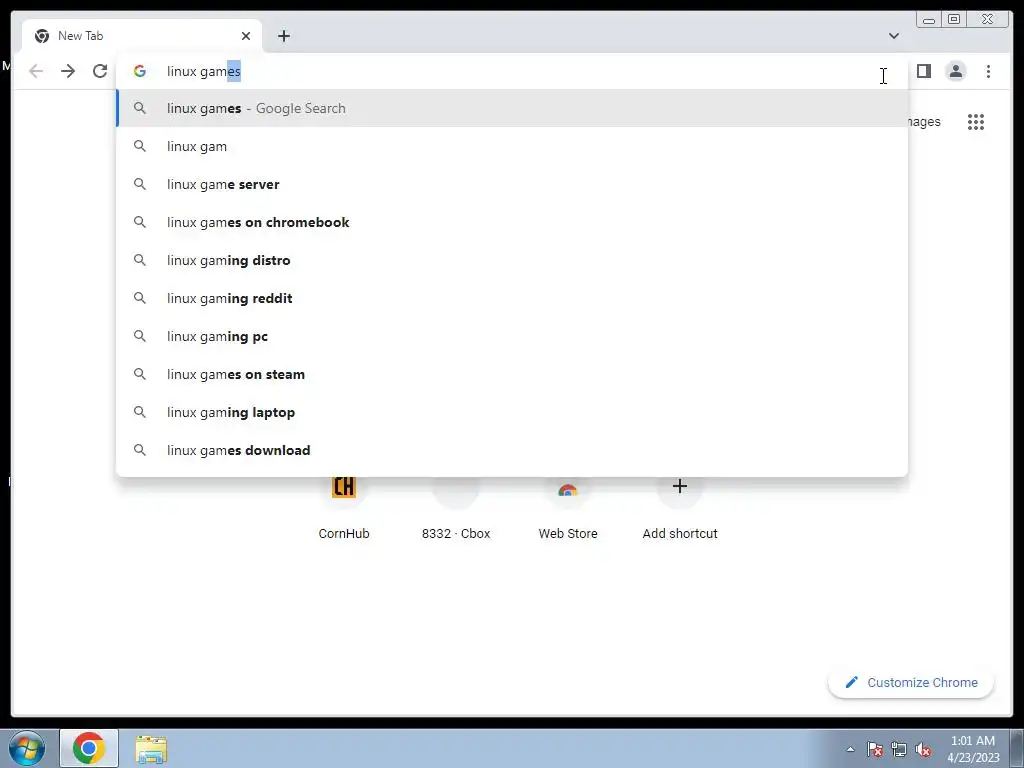Pick 'linux game server' suggestion
This screenshot has width=1024, height=768.
click(x=512, y=184)
